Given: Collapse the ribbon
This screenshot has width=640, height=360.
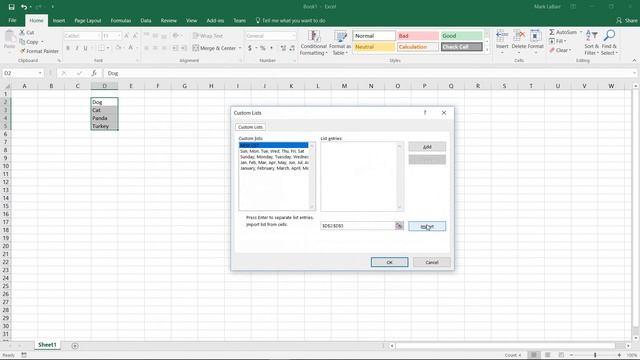Looking at the screenshot, I should pos(634,60).
